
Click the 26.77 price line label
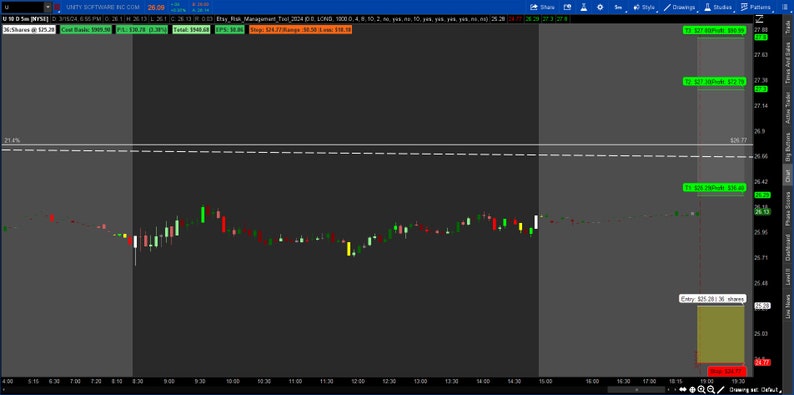[x=739, y=140]
